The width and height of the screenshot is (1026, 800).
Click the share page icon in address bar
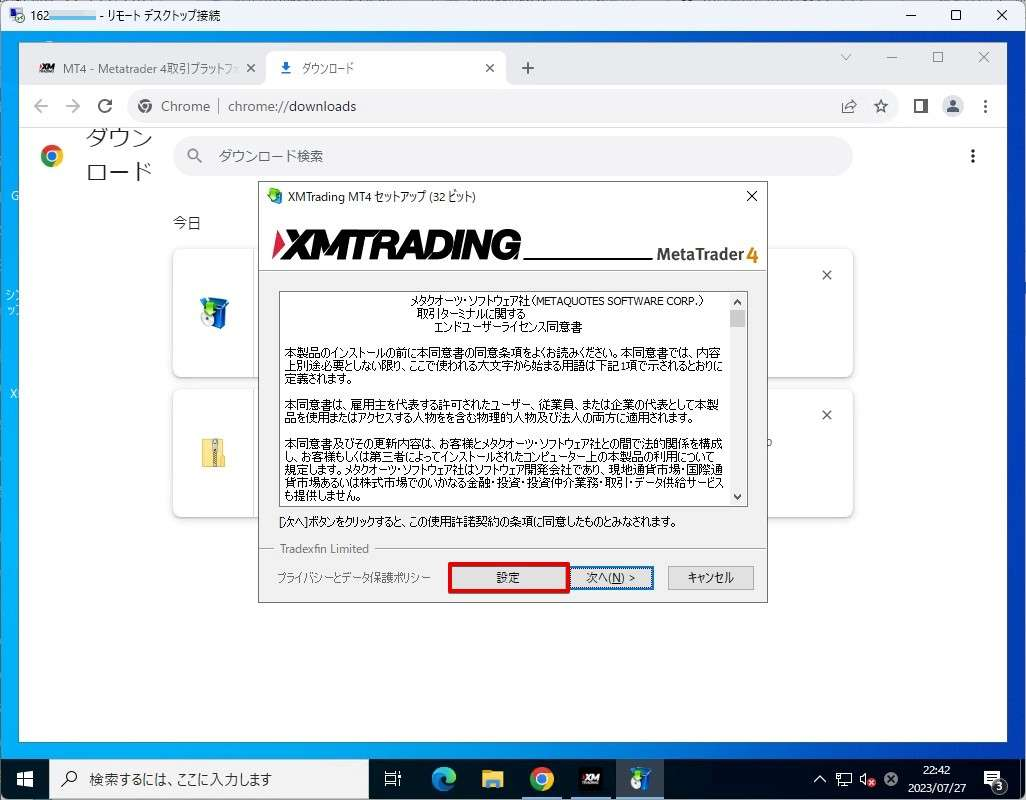click(849, 106)
